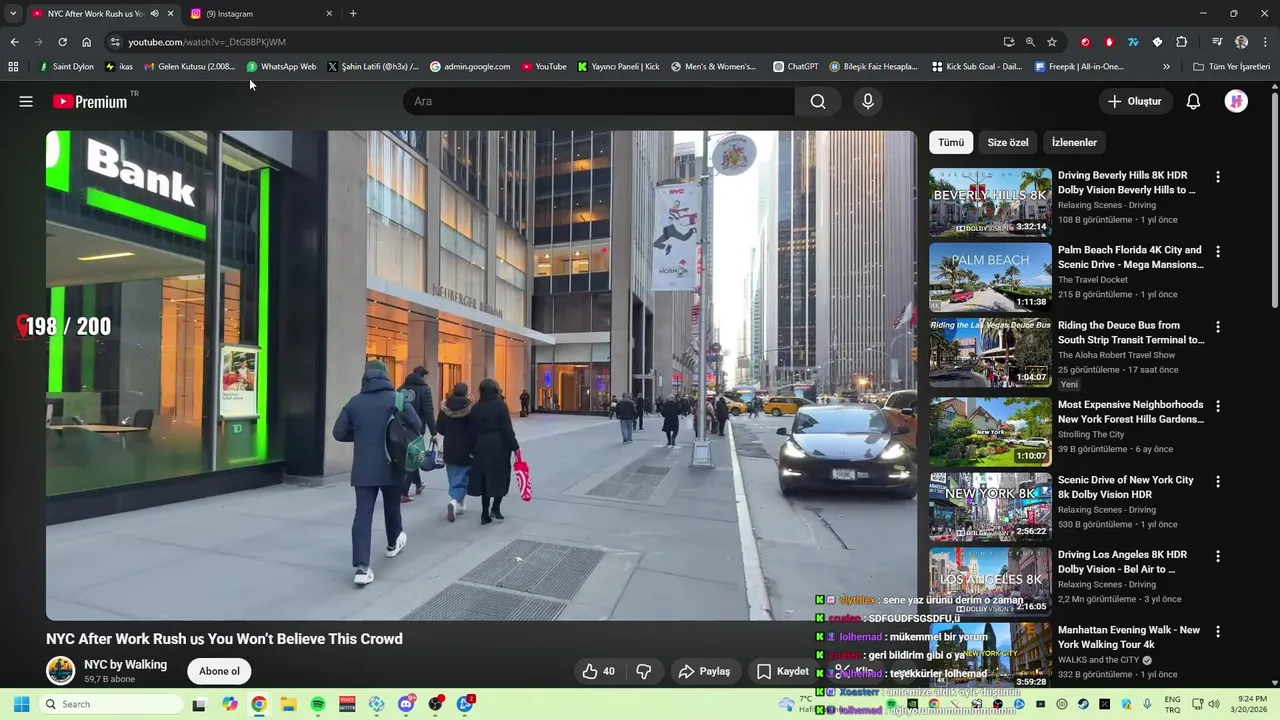Open NYC by Walking channel name
This screenshot has width=1280, height=720.
click(x=126, y=665)
